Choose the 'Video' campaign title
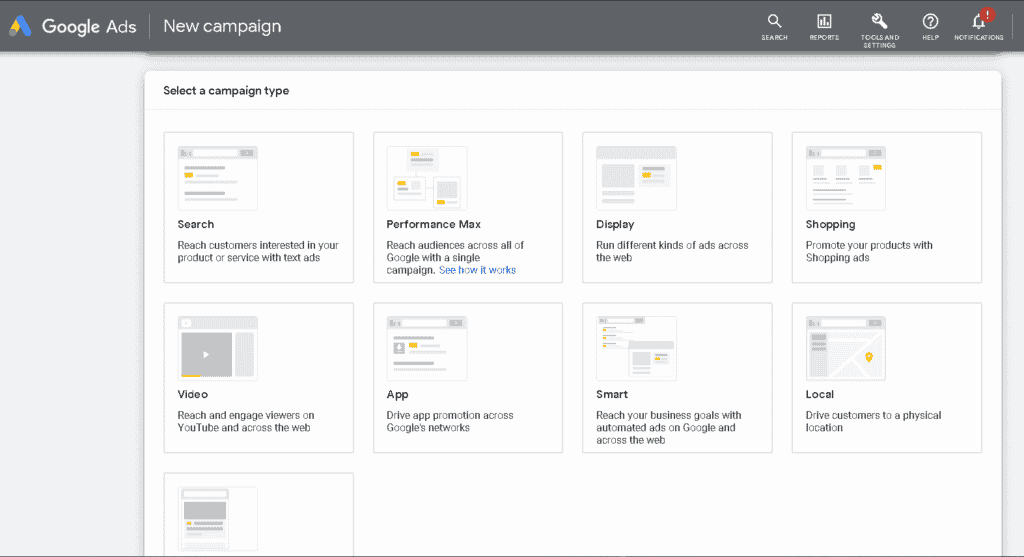 pyautogui.click(x=193, y=394)
